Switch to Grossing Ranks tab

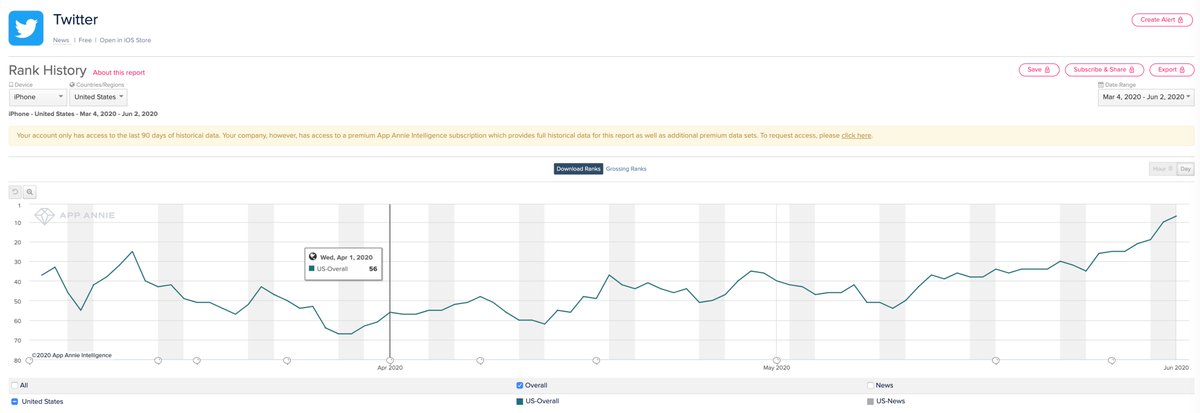[x=626, y=169]
